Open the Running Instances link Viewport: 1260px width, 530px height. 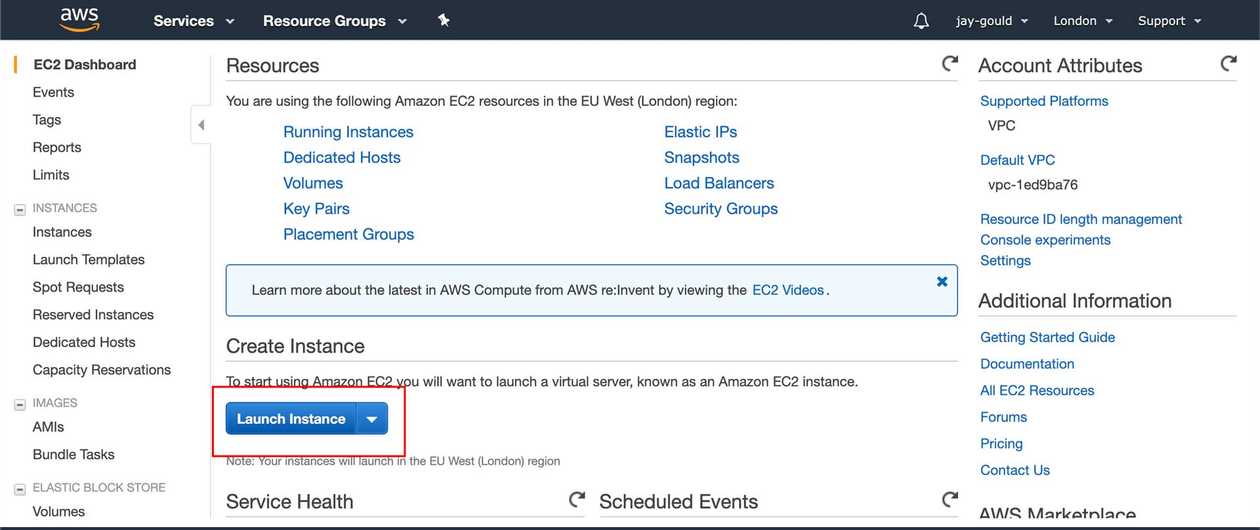(348, 132)
